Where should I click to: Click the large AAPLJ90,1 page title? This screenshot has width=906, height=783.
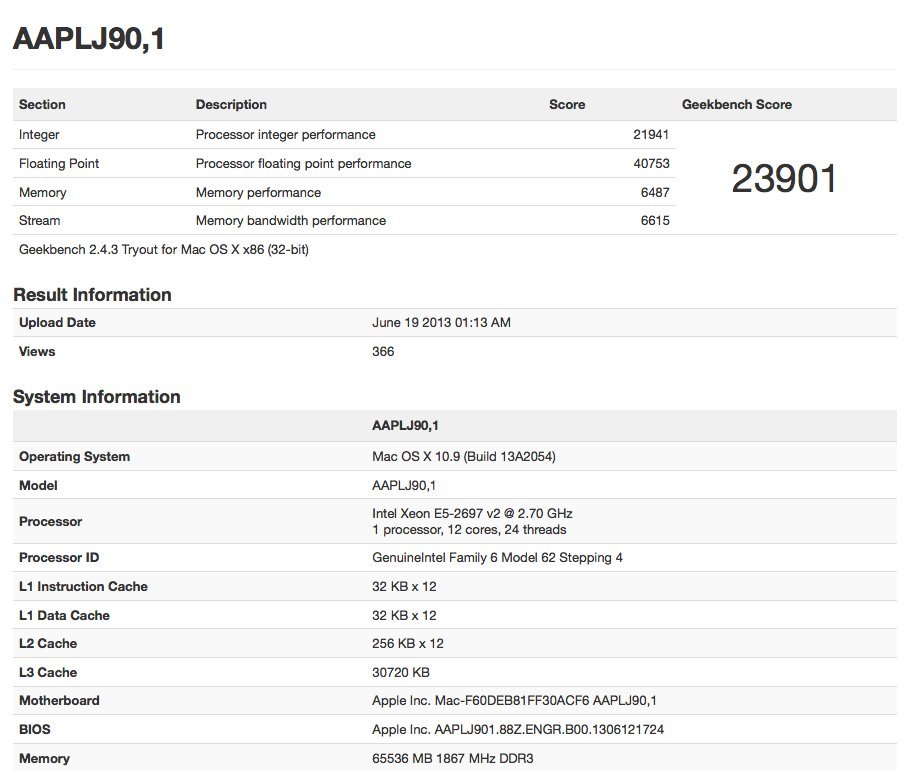[x=88, y=39]
